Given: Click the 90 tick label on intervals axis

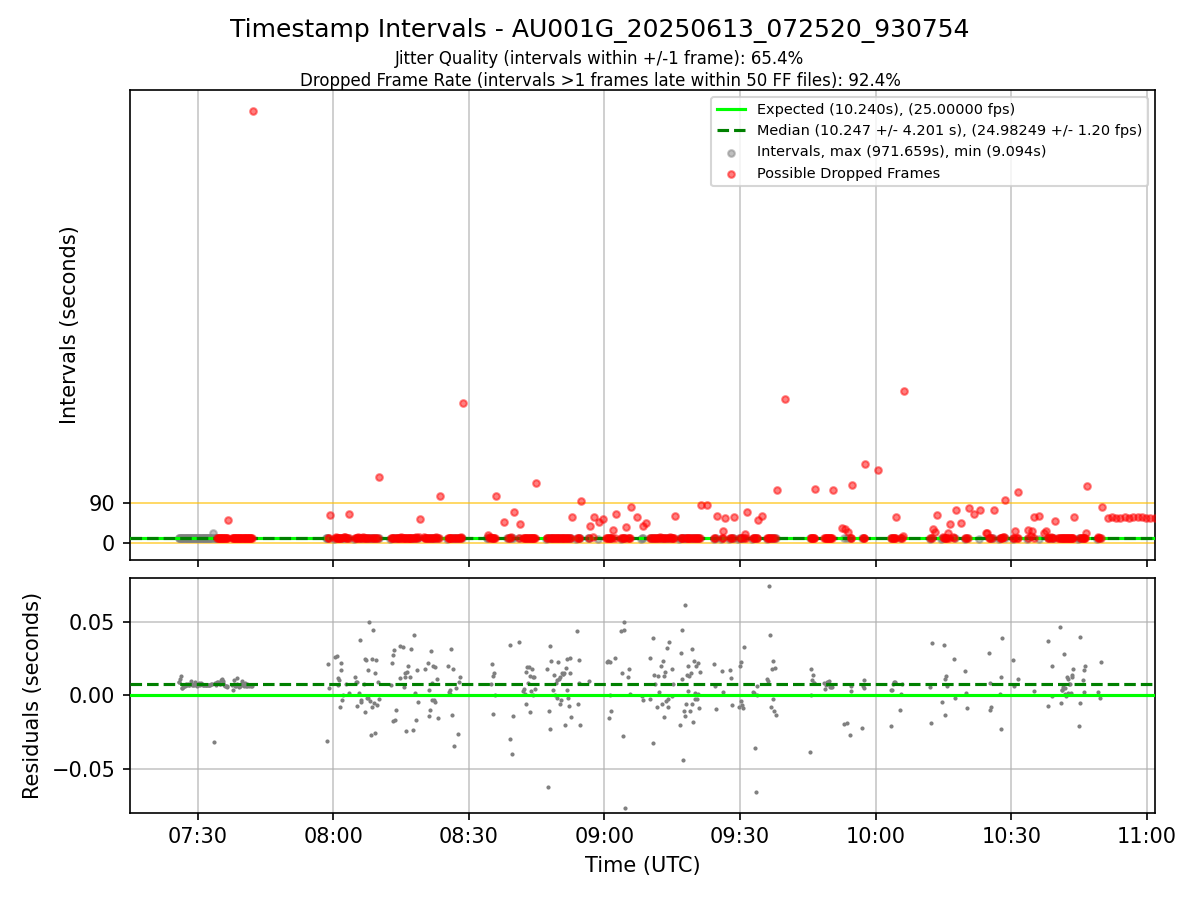Looking at the screenshot, I should 103,503.
